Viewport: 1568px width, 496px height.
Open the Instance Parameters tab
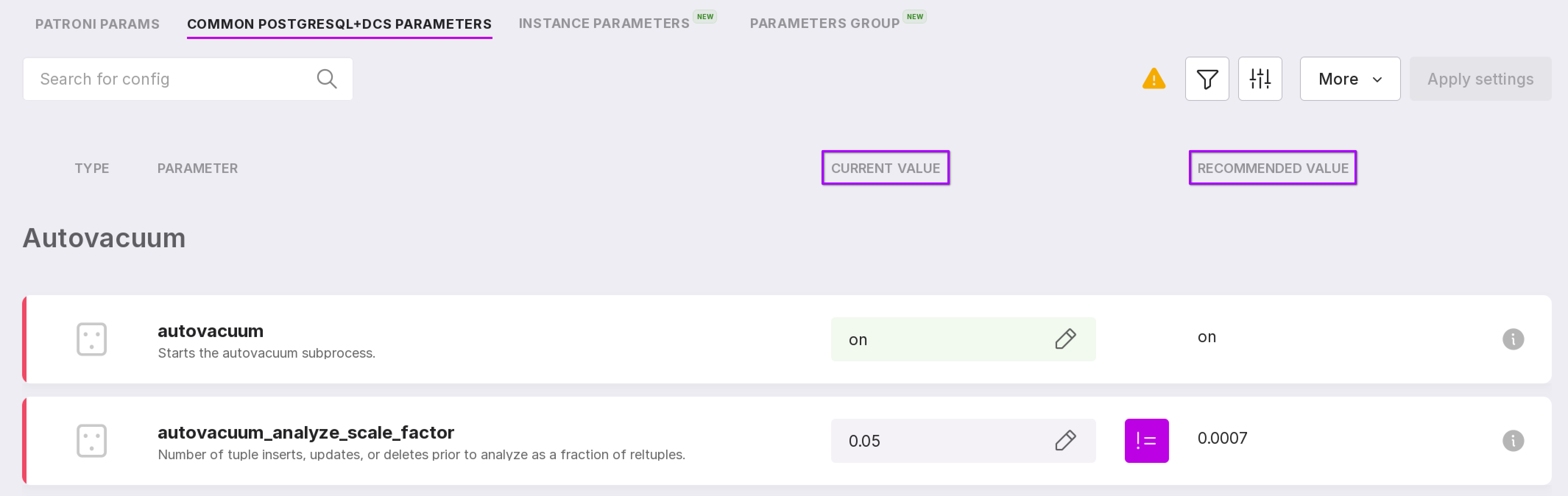pos(603,24)
